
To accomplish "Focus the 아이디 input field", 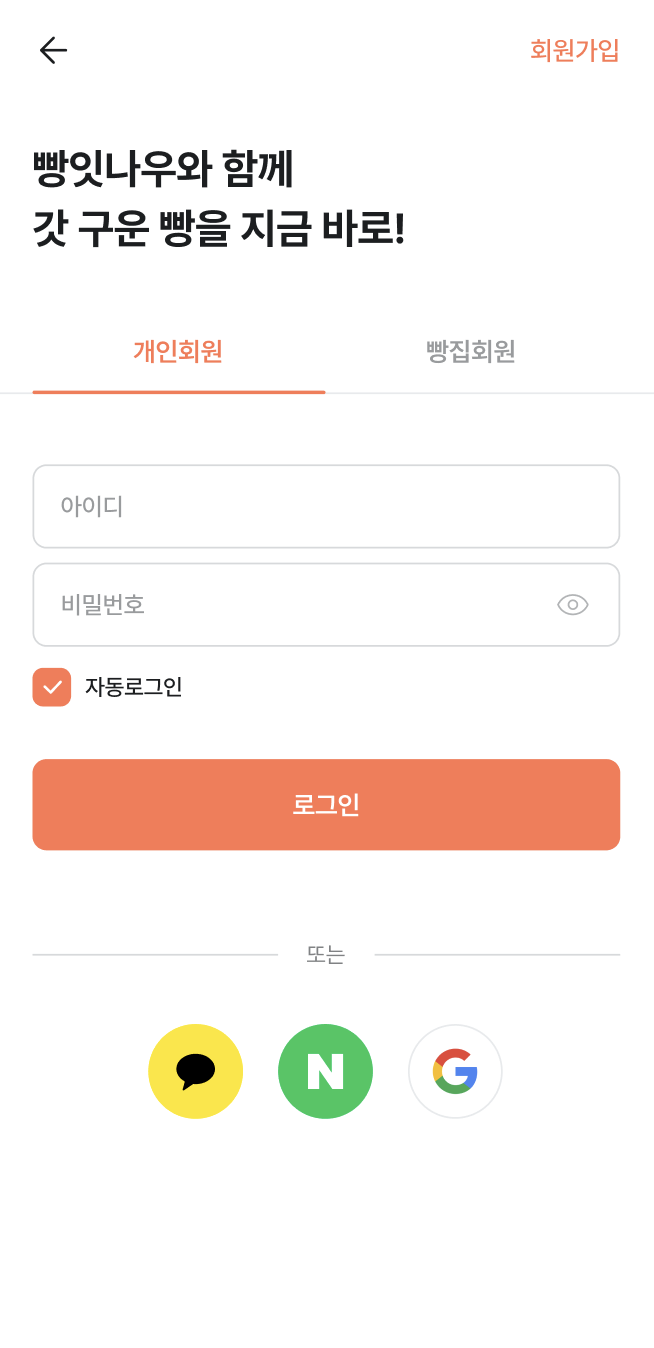I will [x=326, y=506].
